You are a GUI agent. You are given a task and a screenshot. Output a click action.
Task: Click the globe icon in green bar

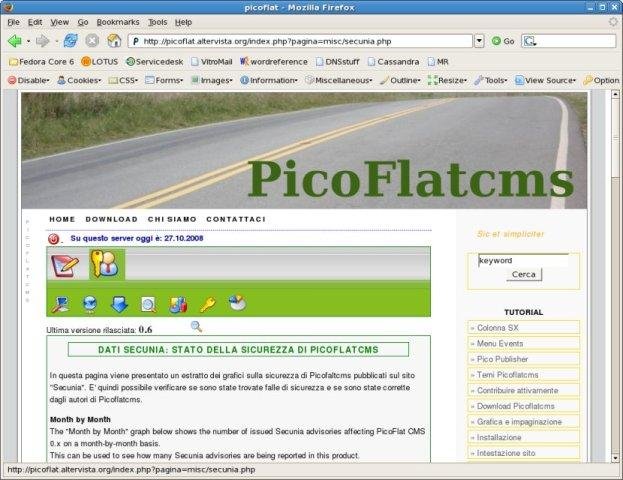[90, 305]
